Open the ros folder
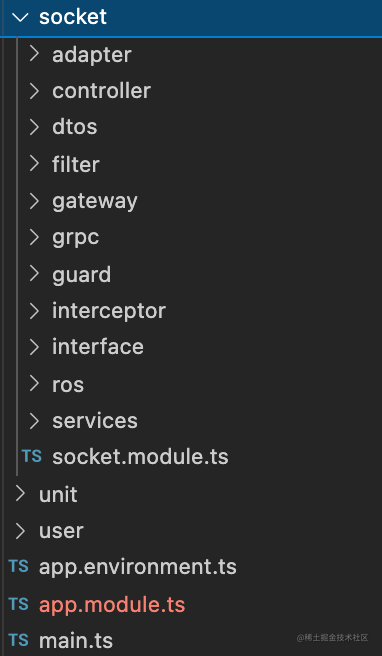The image size is (382, 656). pyautogui.click(x=191, y=384)
